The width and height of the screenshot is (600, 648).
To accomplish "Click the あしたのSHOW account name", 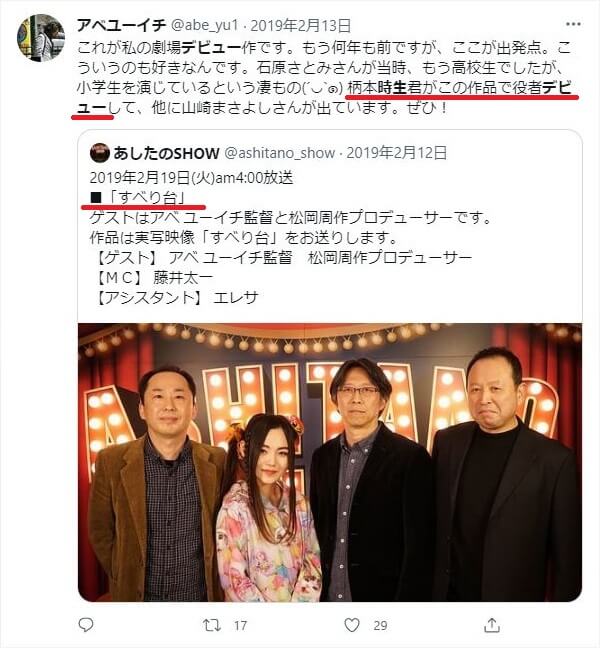I will [166, 153].
